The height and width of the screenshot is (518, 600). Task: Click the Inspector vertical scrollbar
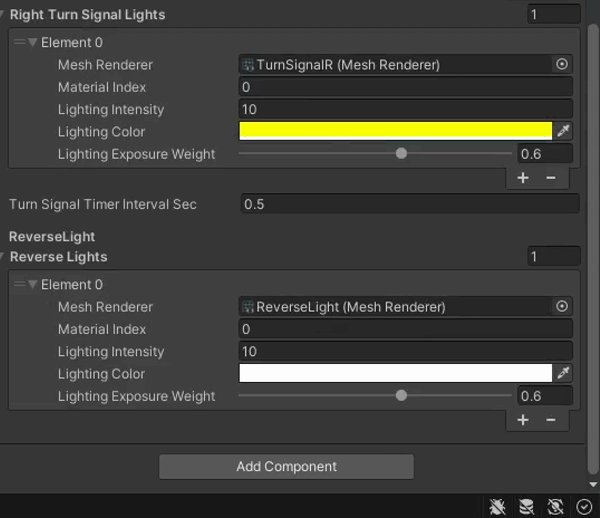pyautogui.click(x=593, y=249)
